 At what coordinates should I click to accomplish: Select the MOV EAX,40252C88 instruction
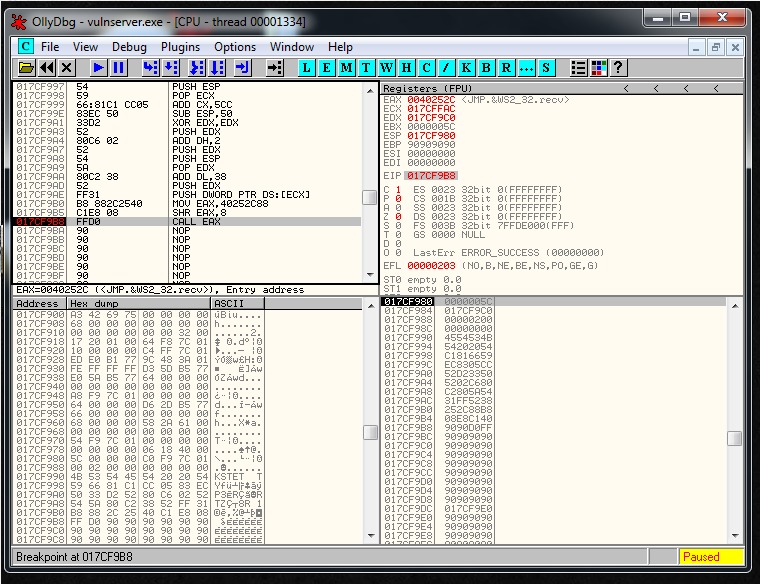click(188, 204)
